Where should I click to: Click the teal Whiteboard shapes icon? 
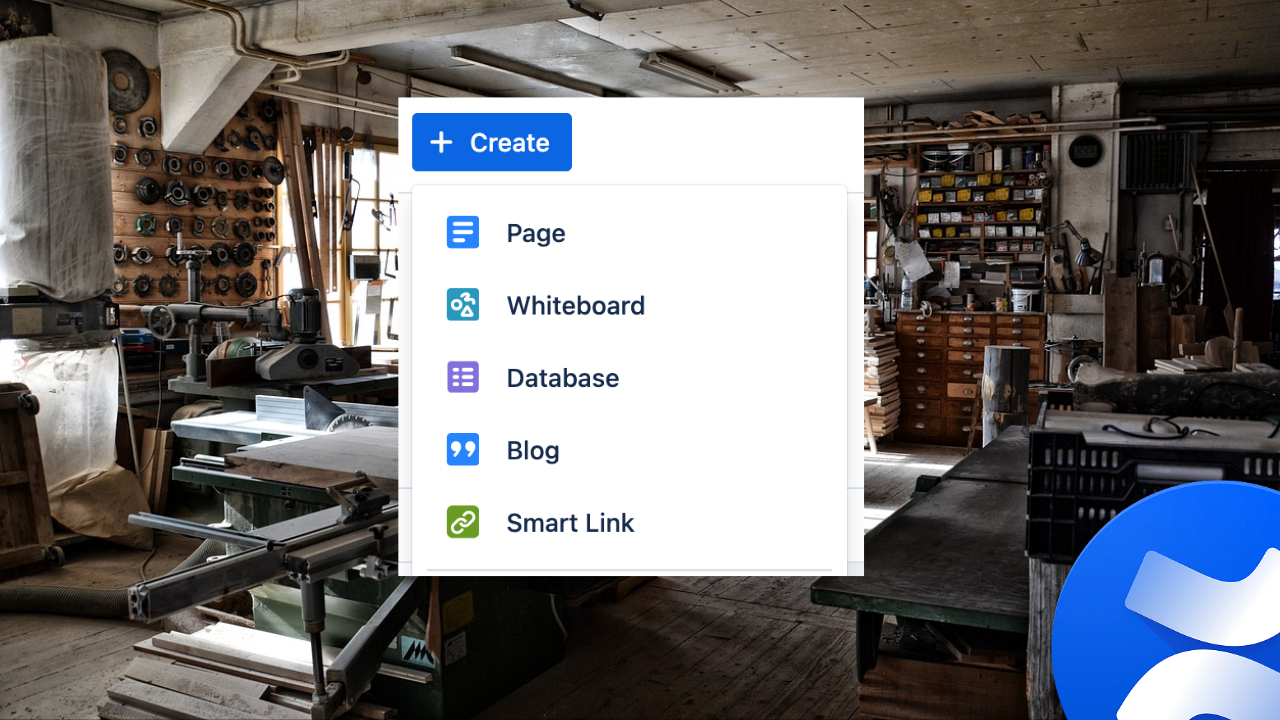point(463,305)
